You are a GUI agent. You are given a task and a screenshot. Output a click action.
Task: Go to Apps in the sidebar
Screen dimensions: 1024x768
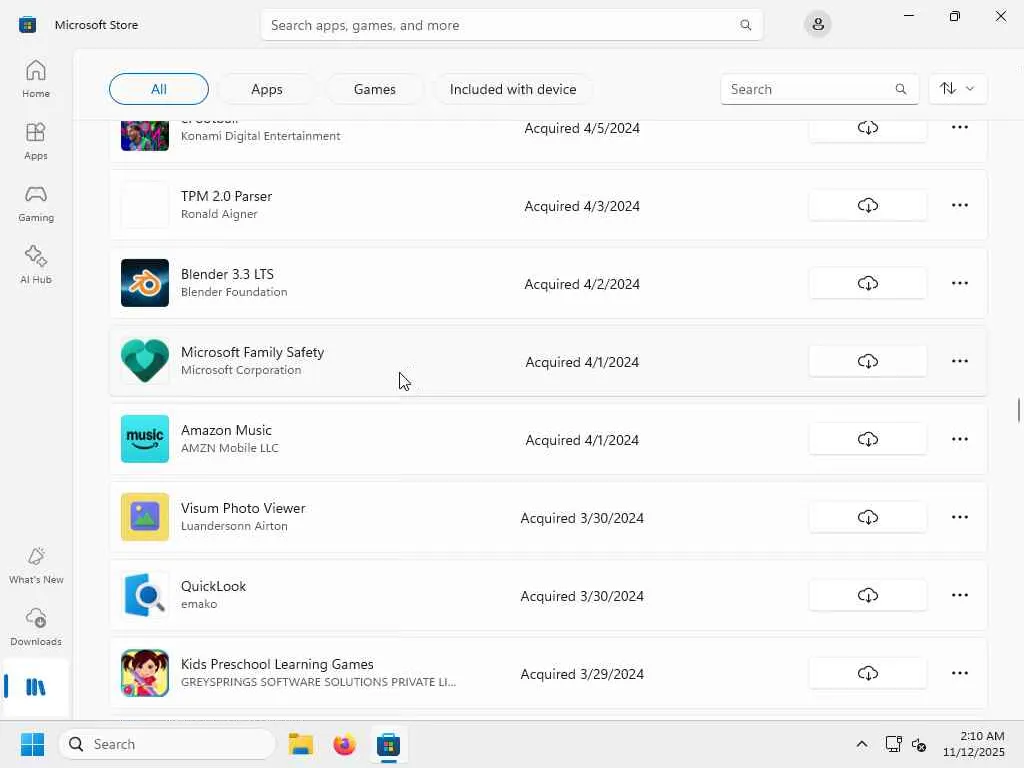[x=36, y=141]
